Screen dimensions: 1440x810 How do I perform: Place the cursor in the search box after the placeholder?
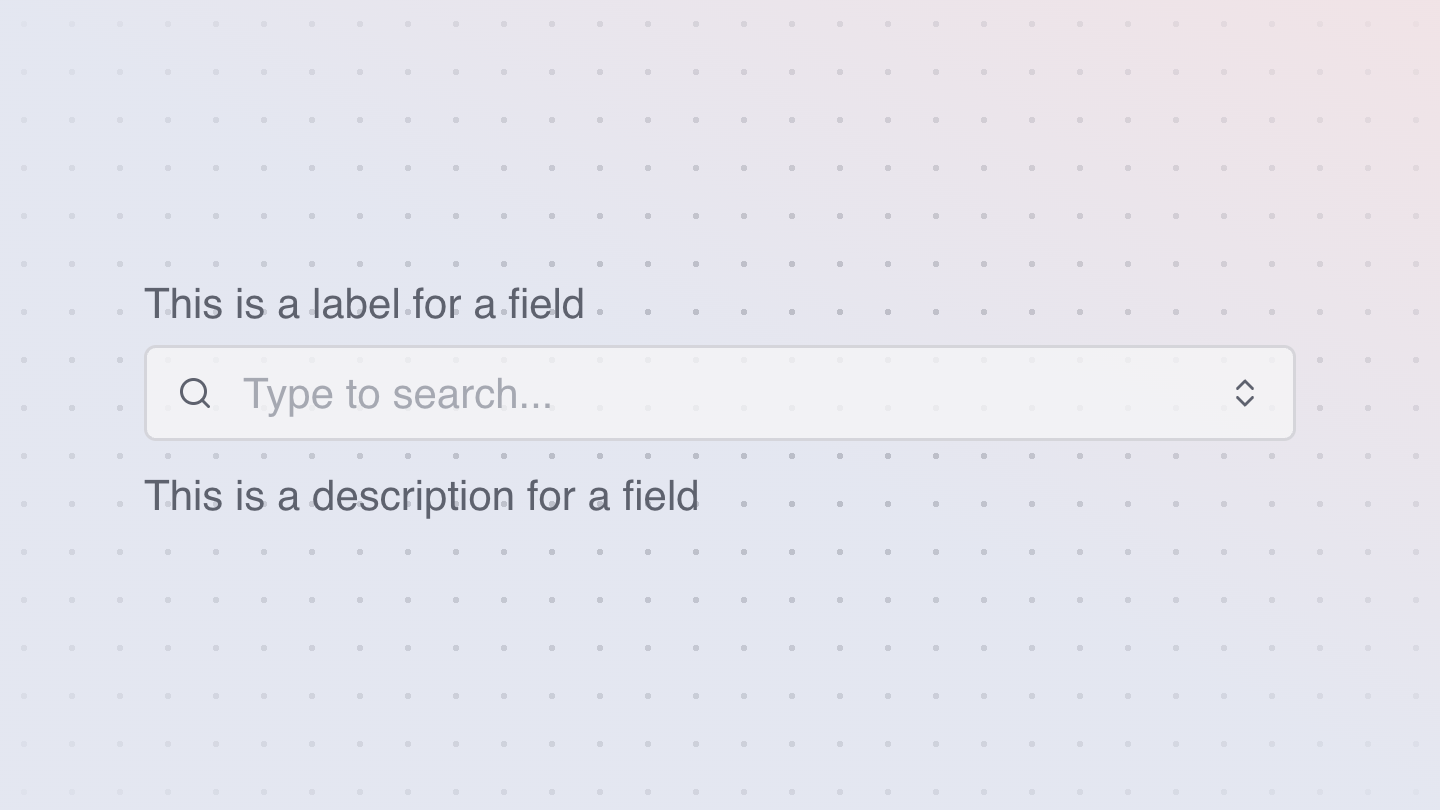(x=890, y=393)
